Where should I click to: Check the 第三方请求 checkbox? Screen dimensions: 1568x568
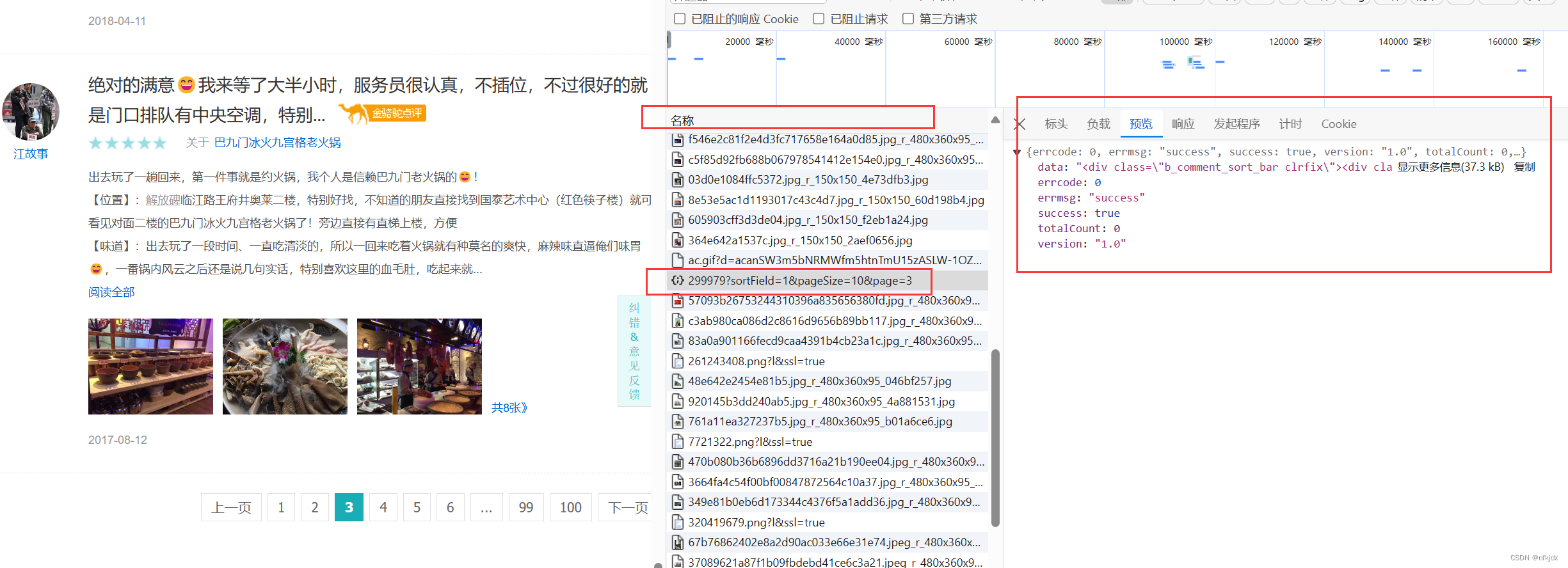coord(908,19)
